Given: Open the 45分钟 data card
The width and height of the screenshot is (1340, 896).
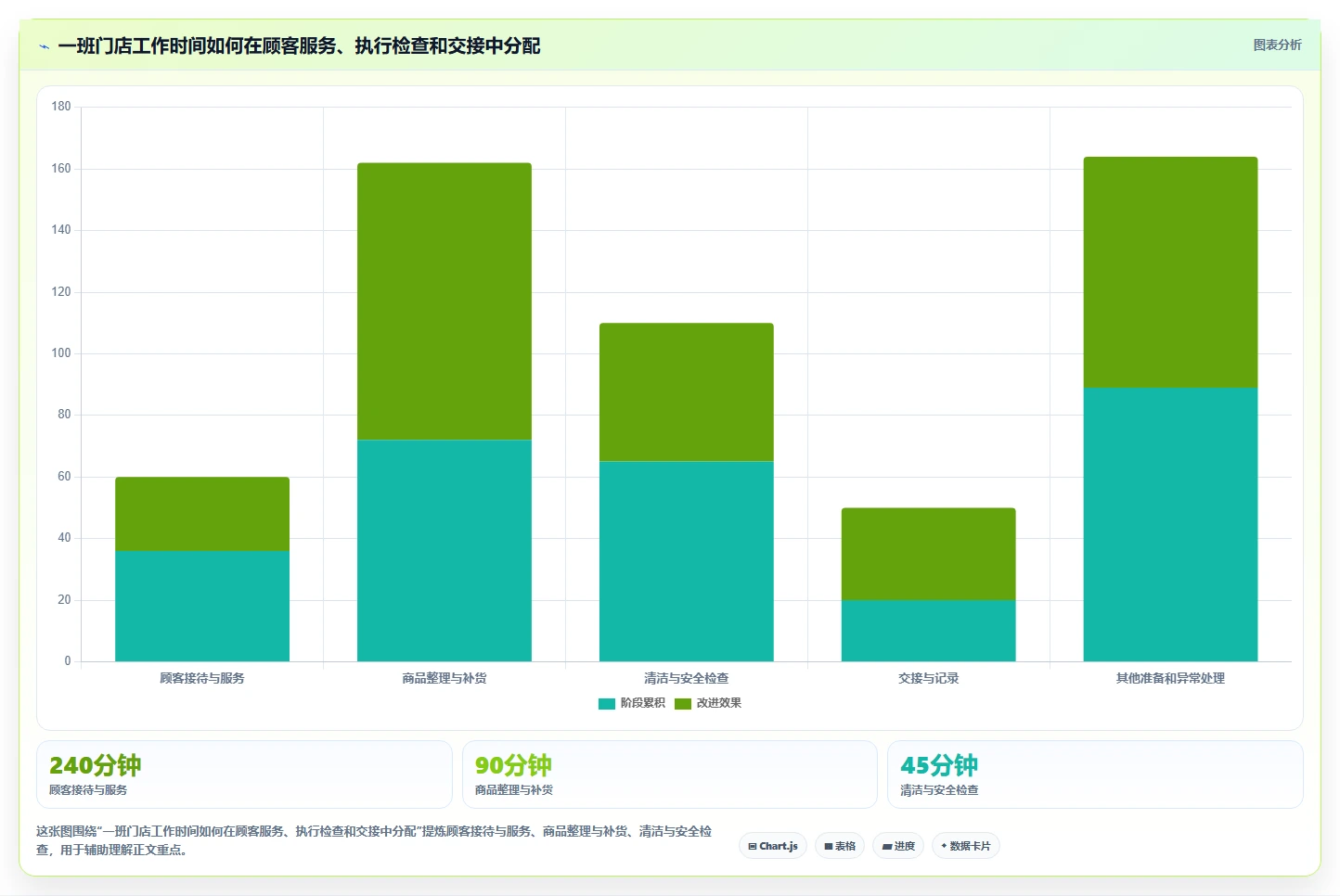Looking at the screenshot, I should pyautogui.click(x=1096, y=774).
